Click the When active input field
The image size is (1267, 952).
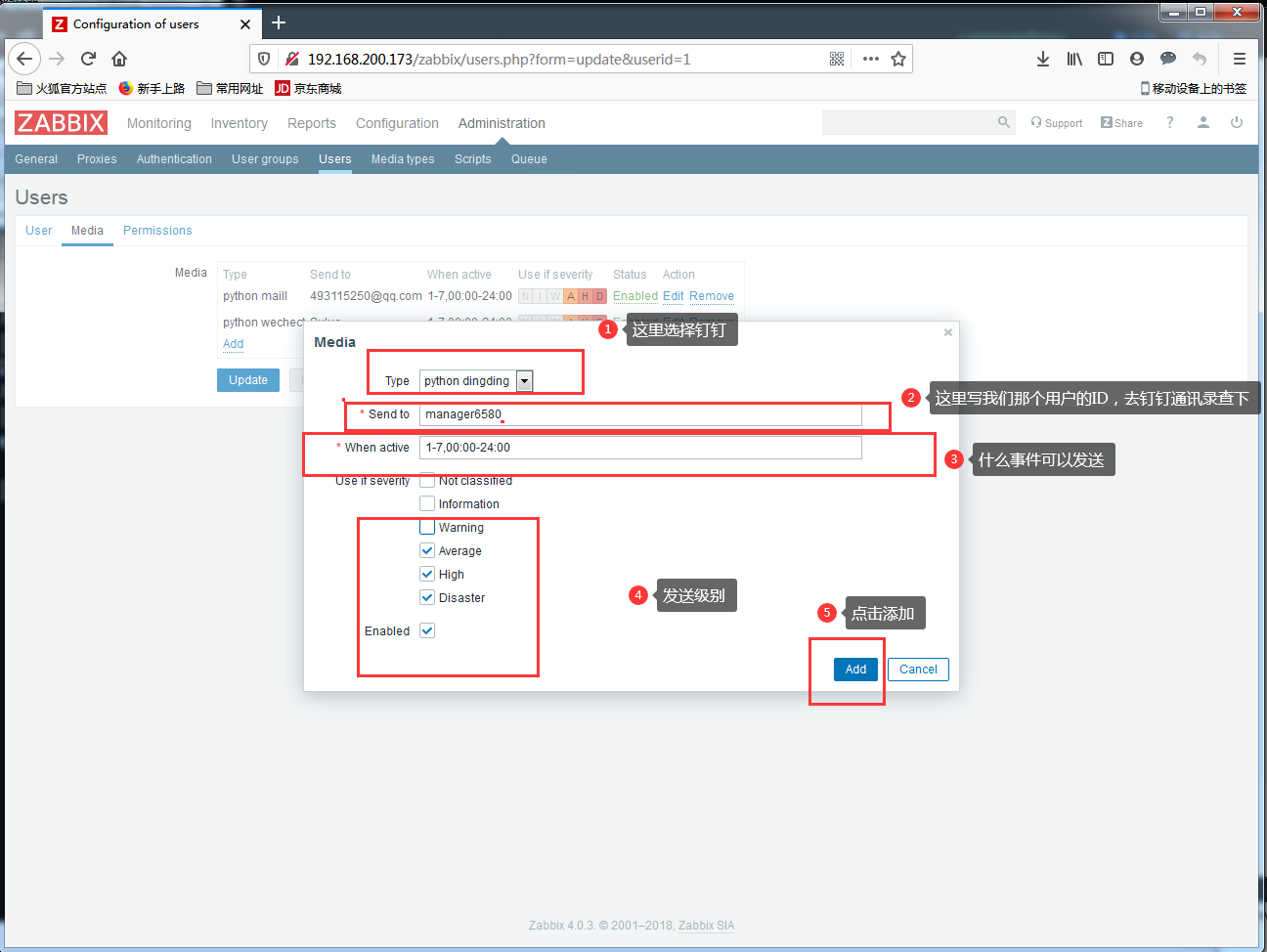click(640, 448)
